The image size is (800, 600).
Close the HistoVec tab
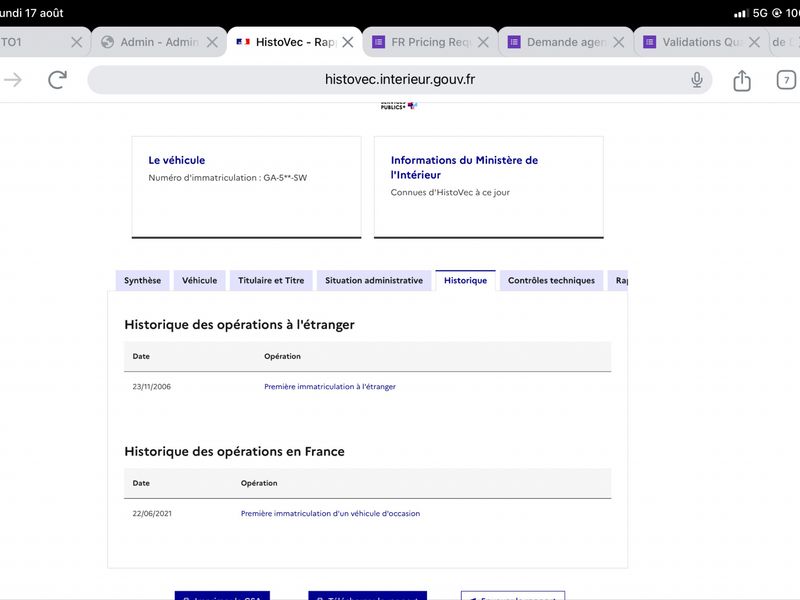348,42
